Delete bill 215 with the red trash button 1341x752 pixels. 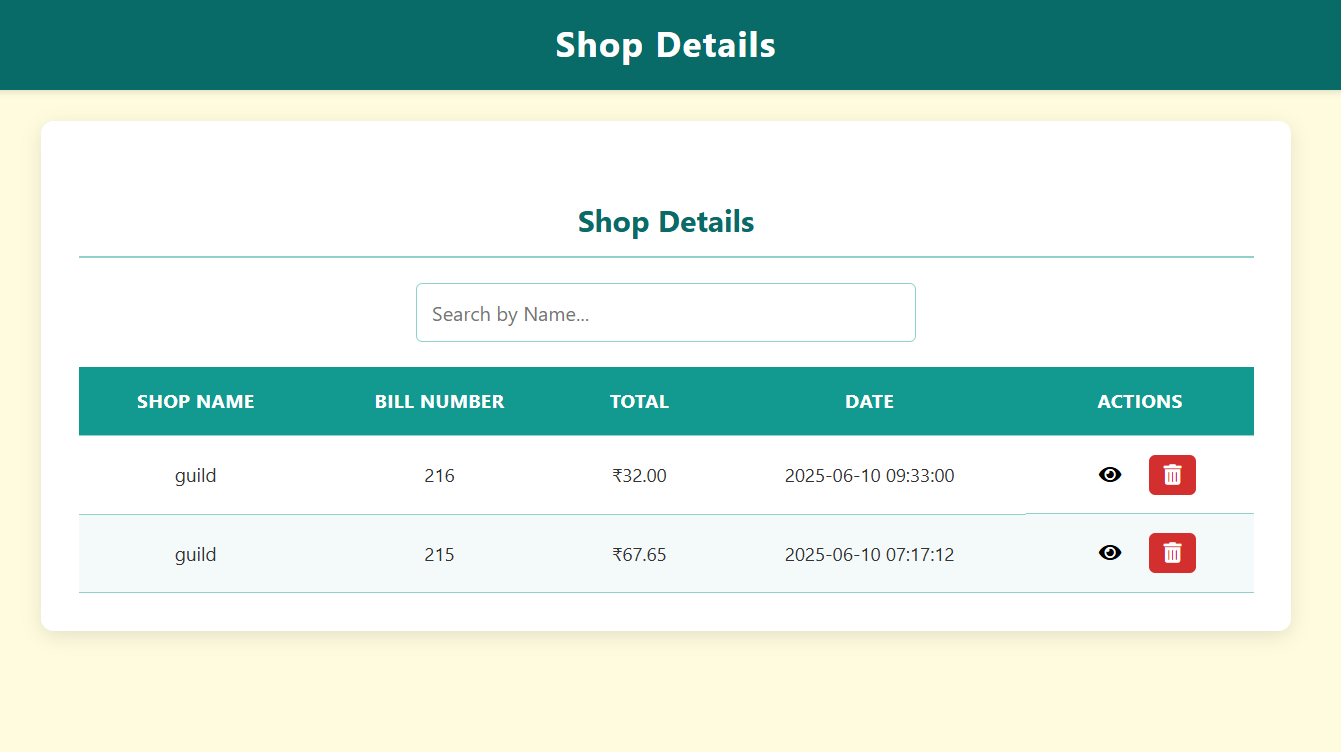[1172, 553]
